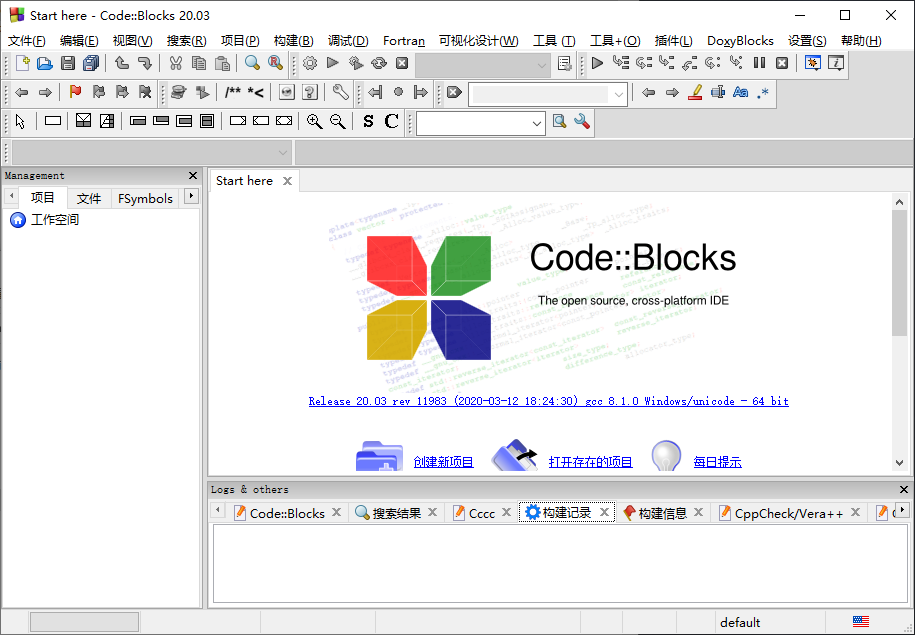915x635 pixels.
Task: Click the scroll down arrow on Start page
Action: point(899,463)
